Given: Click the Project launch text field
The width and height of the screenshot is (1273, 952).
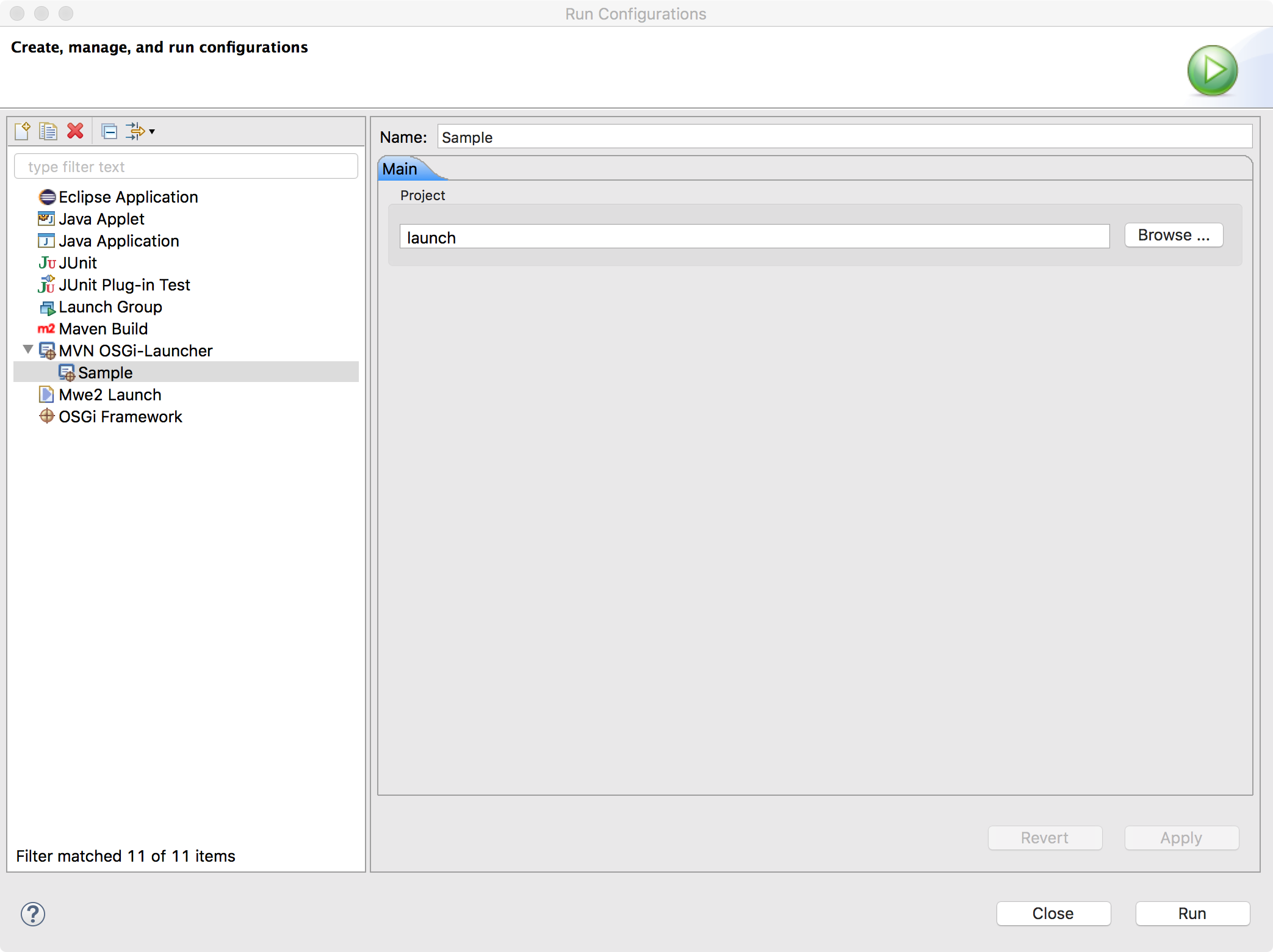Looking at the screenshot, I should click(x=754, y=237).
